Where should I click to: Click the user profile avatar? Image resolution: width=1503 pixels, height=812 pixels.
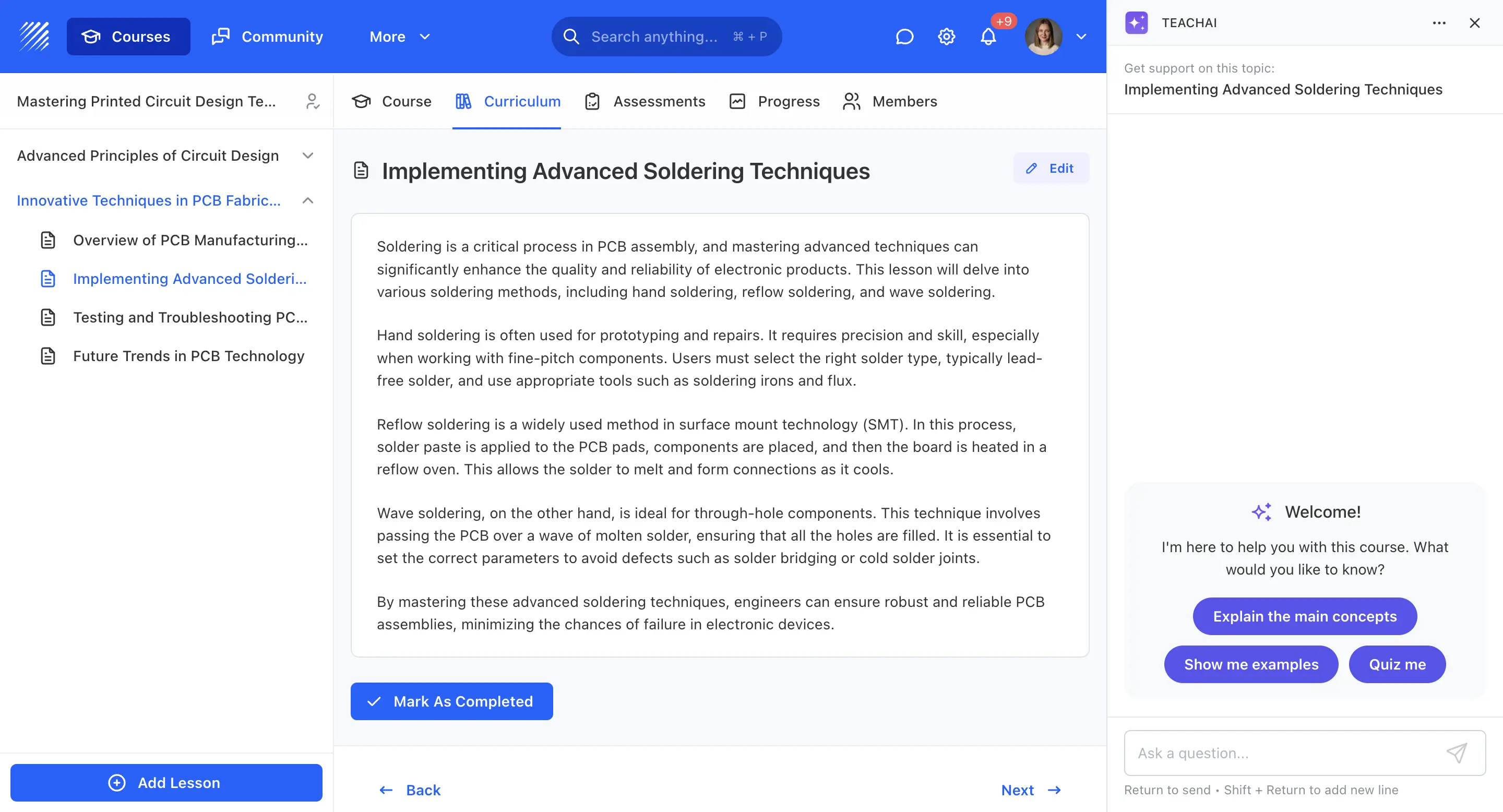pos(1044,37)
